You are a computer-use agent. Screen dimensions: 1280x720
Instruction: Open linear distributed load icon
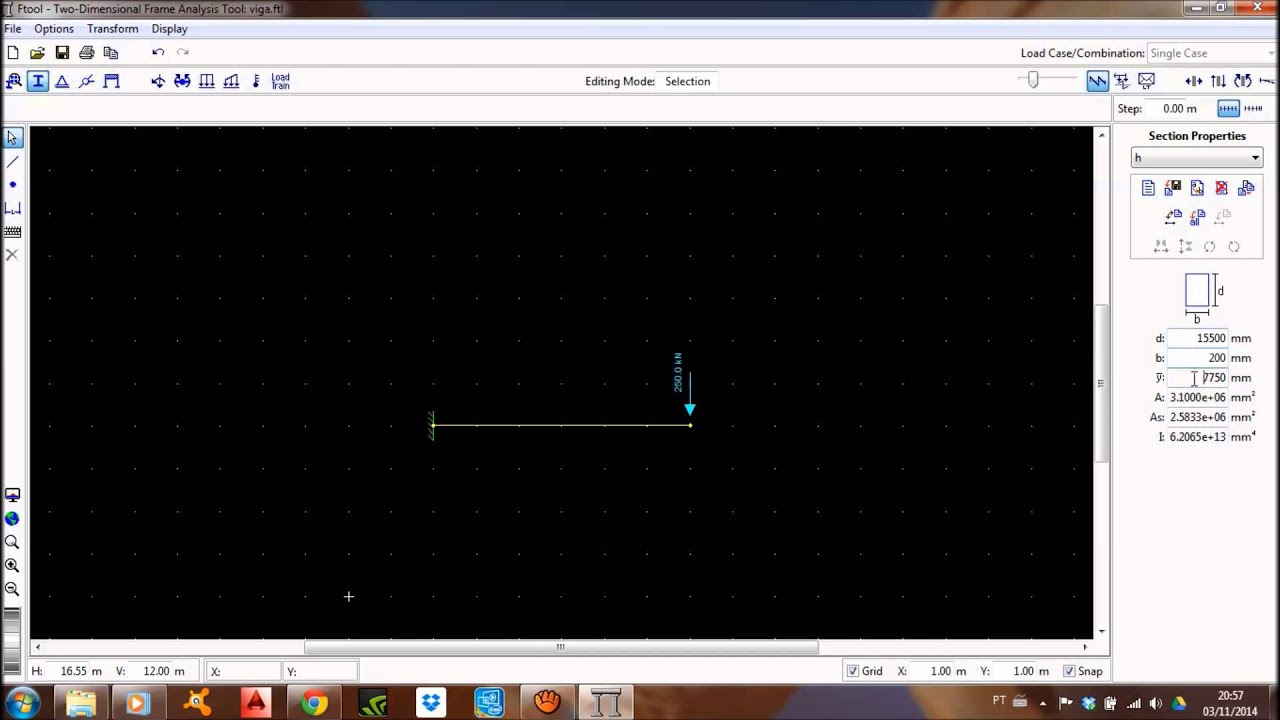click(231, 81)
